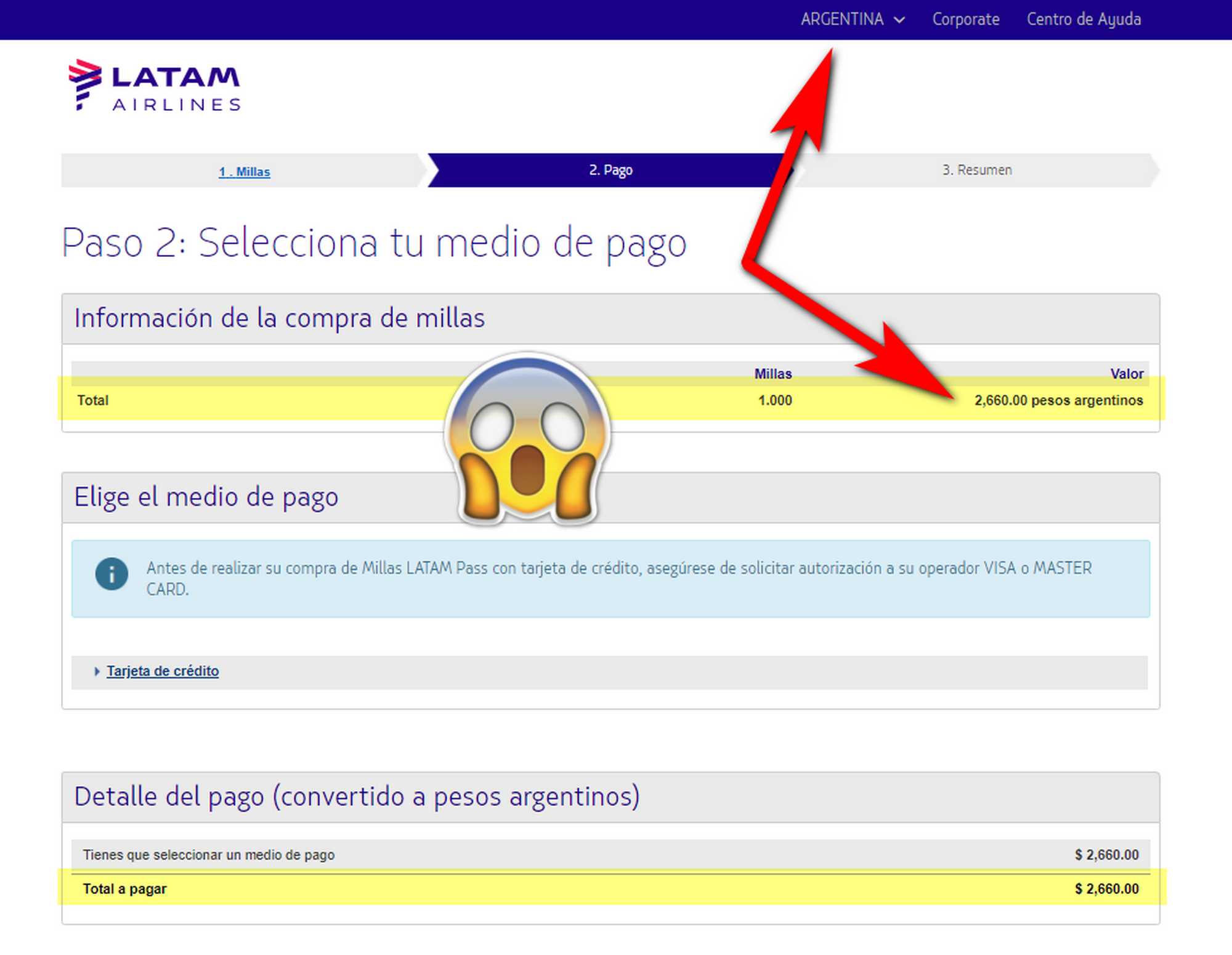Click the Total a pagar label
This screenshot has height=955, width=1232.
(x=124, y=889)
